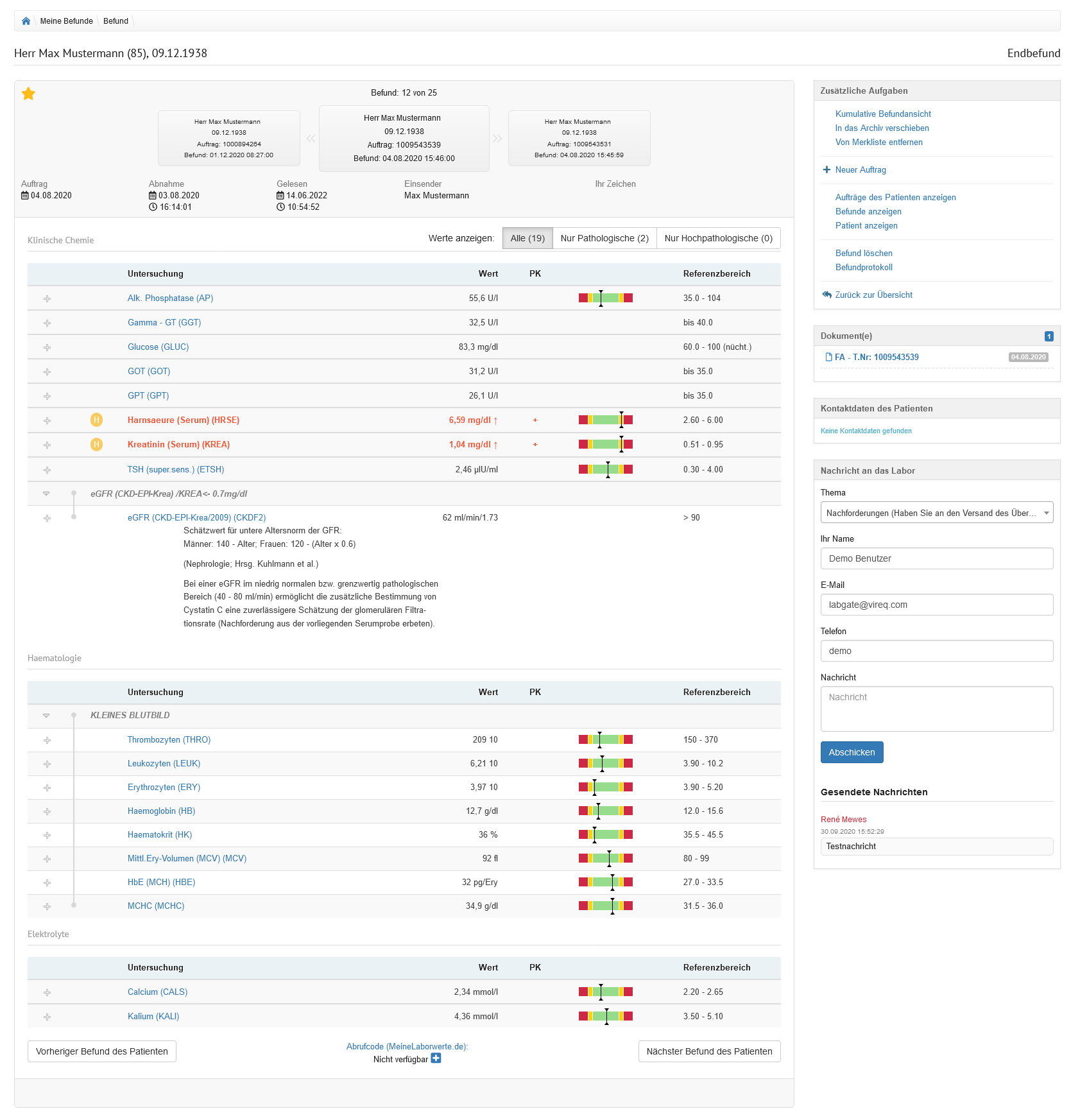This screenshot has width=1071, height=1120.
Task: Collapse the eGFR (CKD-EPI-Krea) group
Action: tap(46, 494)
